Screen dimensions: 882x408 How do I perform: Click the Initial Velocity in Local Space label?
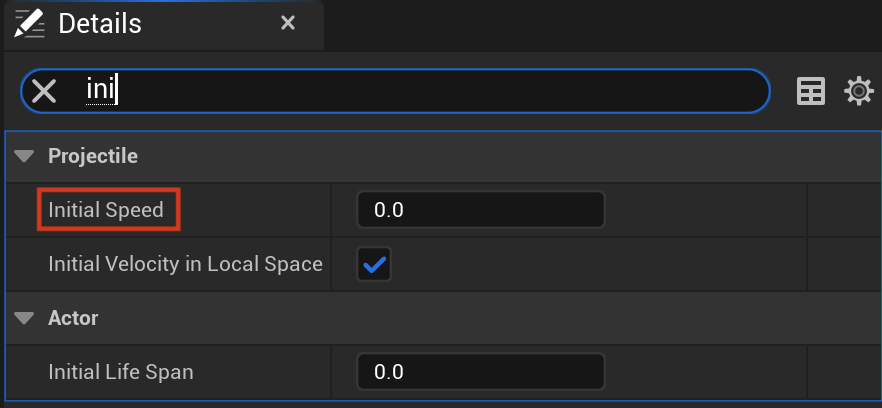pos(186,264)
